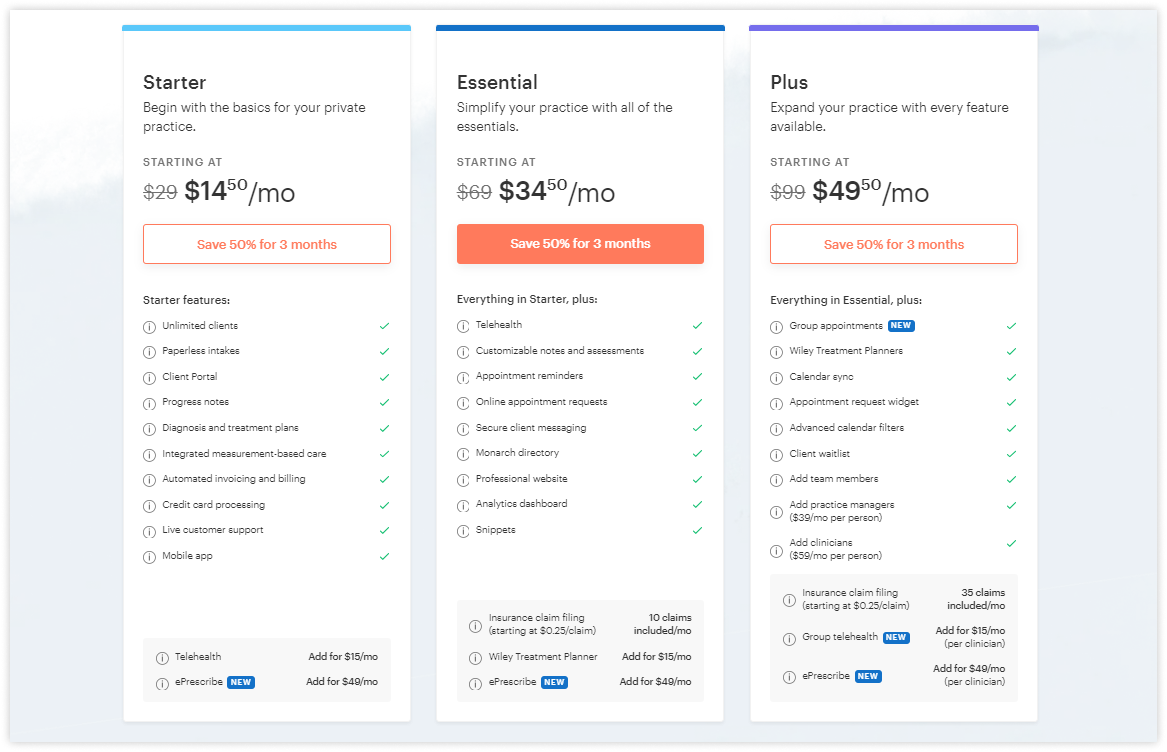The width and height of the screenshot is (1167, 752).
Task: Open the info icon for Wiley Treatment Planners
Action: click(776, 352)
